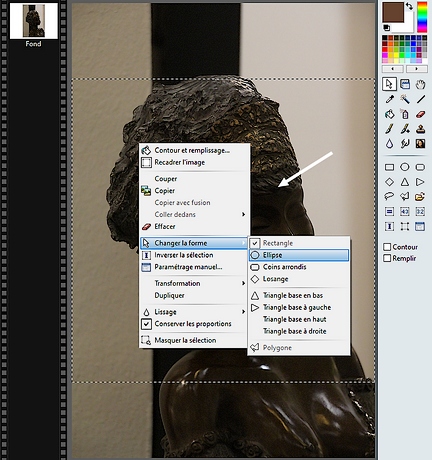Screen dimensions: 432x460
Task: Open the Coller dedans submenu arrow
Action: 243,214
